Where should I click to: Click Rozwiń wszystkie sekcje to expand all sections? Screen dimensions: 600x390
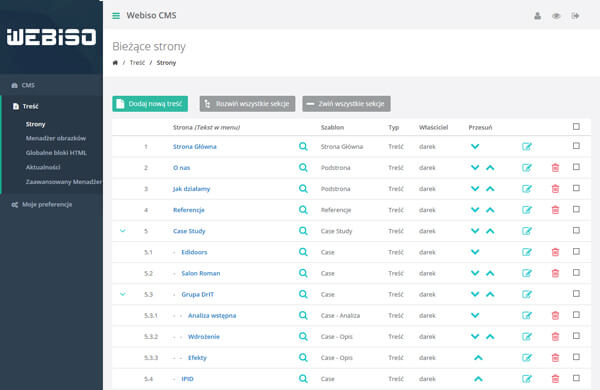(x=247, y=104)
